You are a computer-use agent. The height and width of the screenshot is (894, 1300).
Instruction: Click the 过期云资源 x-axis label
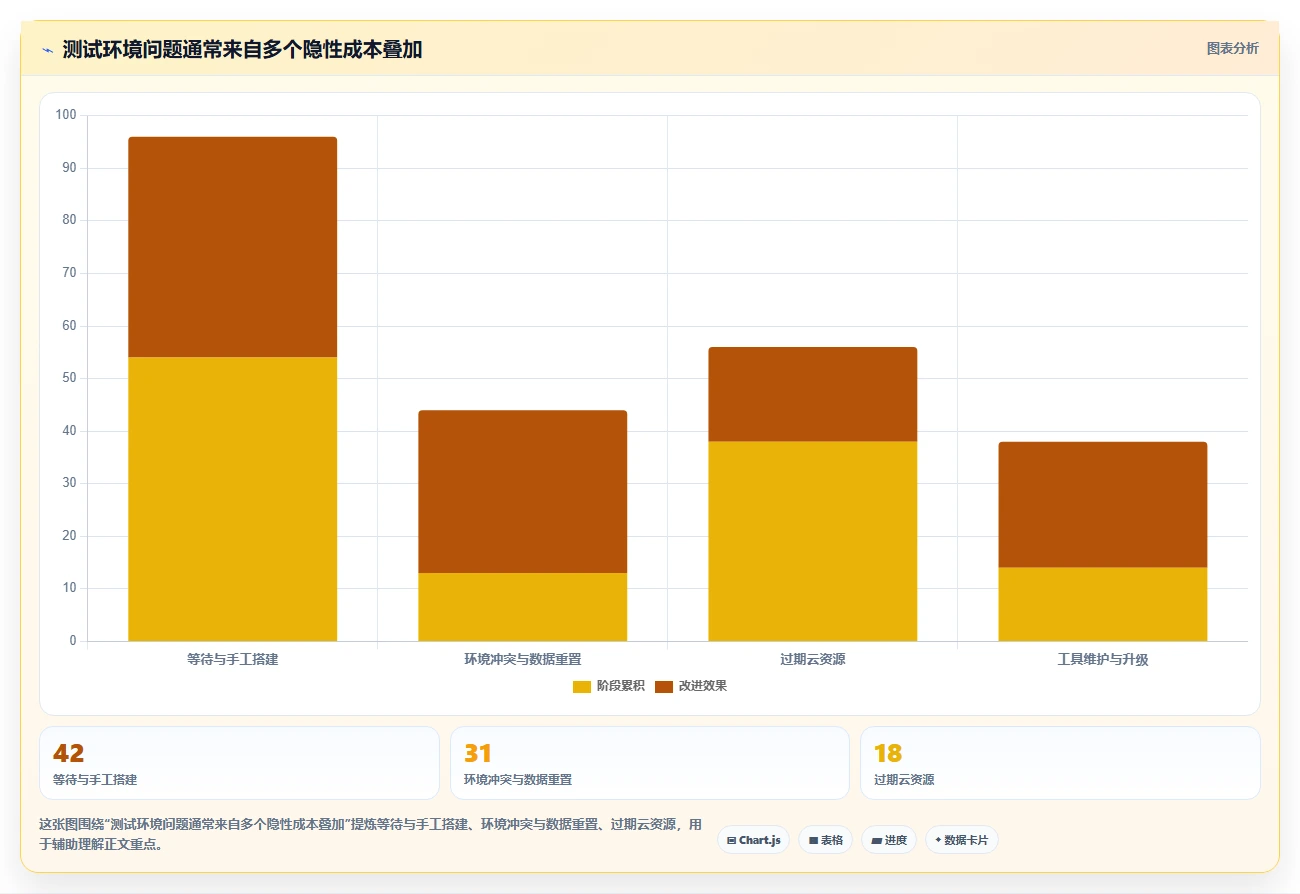(813, 660)
